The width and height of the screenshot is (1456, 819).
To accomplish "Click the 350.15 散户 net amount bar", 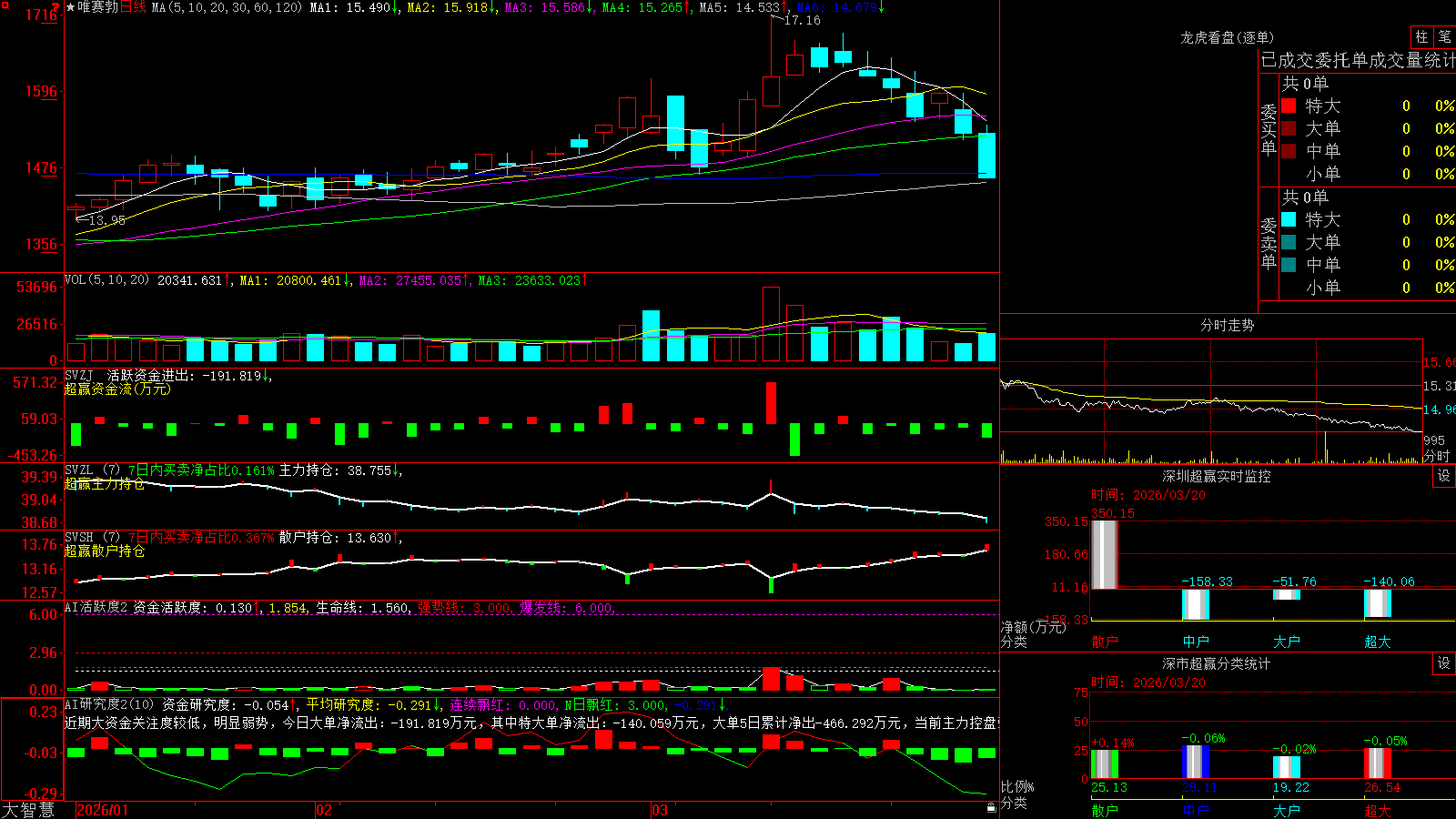I will coord(1105,555).
